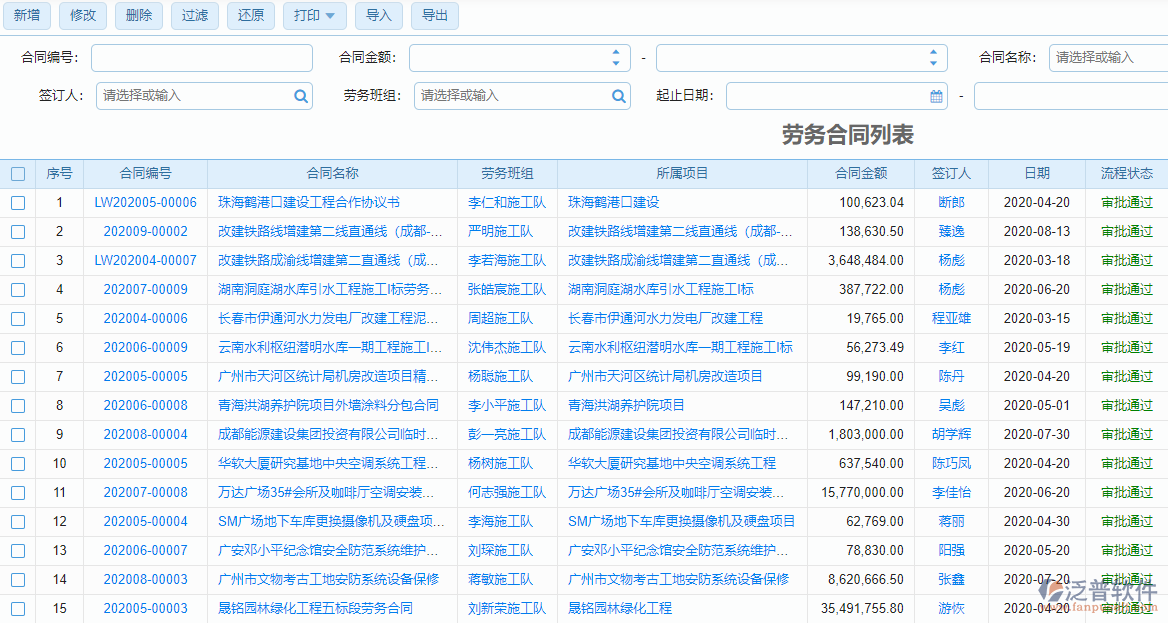Toggle the checkbox for row 15
Screen dimensions: 1168x623
pos(18,609)
